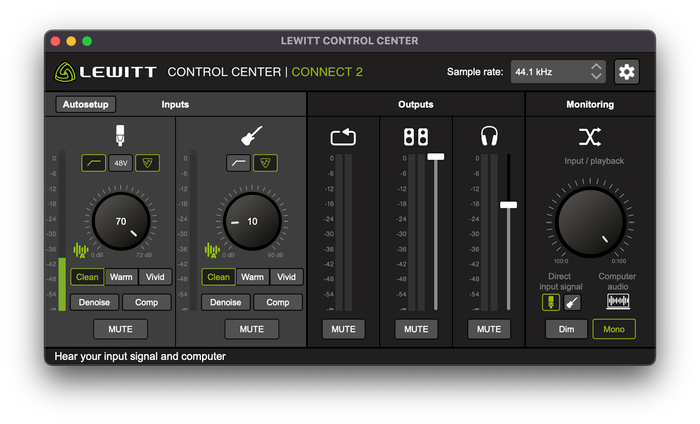Open the Sample rate 44.1 kHz dropdown
Image resolution: width=700 pixels, height=424 pixels.
(x=558, y=72)
